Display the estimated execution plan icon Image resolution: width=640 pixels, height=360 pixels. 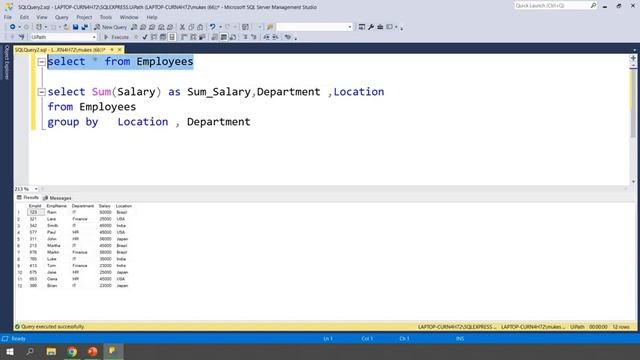click(x=154, y=37)
